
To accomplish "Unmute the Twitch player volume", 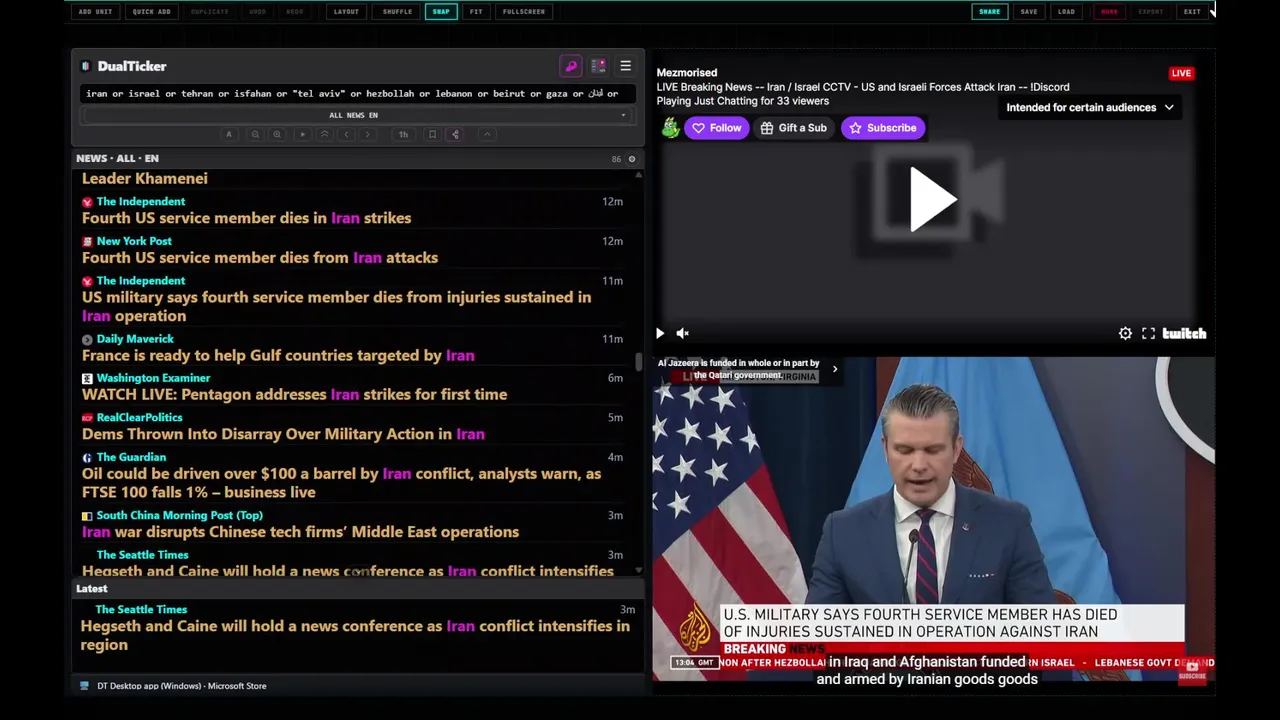I will (x=683, y=334).
